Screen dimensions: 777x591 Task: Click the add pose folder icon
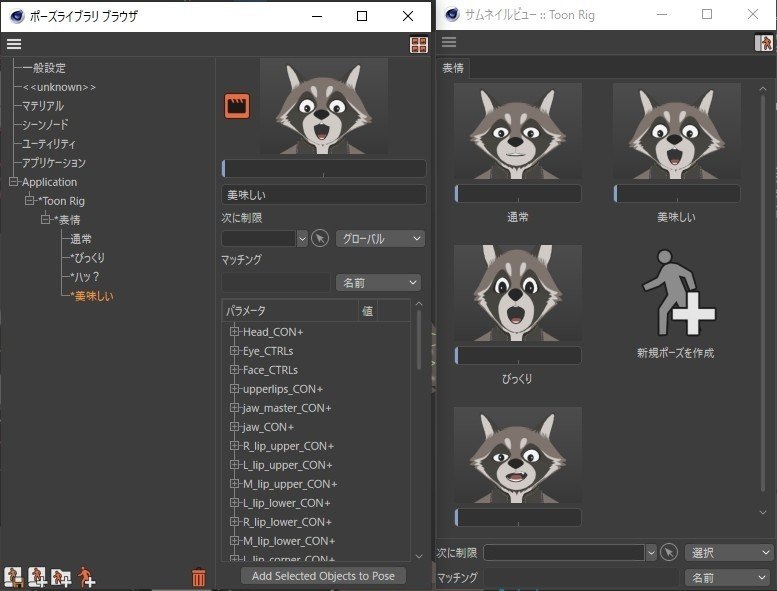tap(61, 577)
